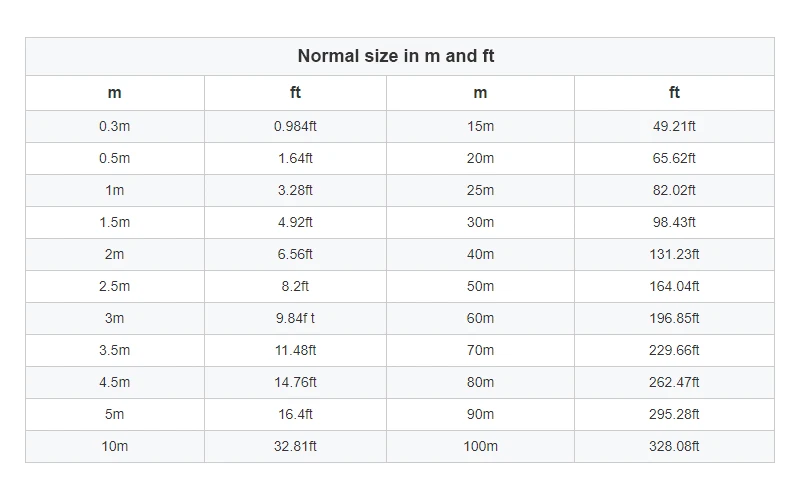Click the 131.23ft value
Viewport: 800px width, 500px height.
674,254
